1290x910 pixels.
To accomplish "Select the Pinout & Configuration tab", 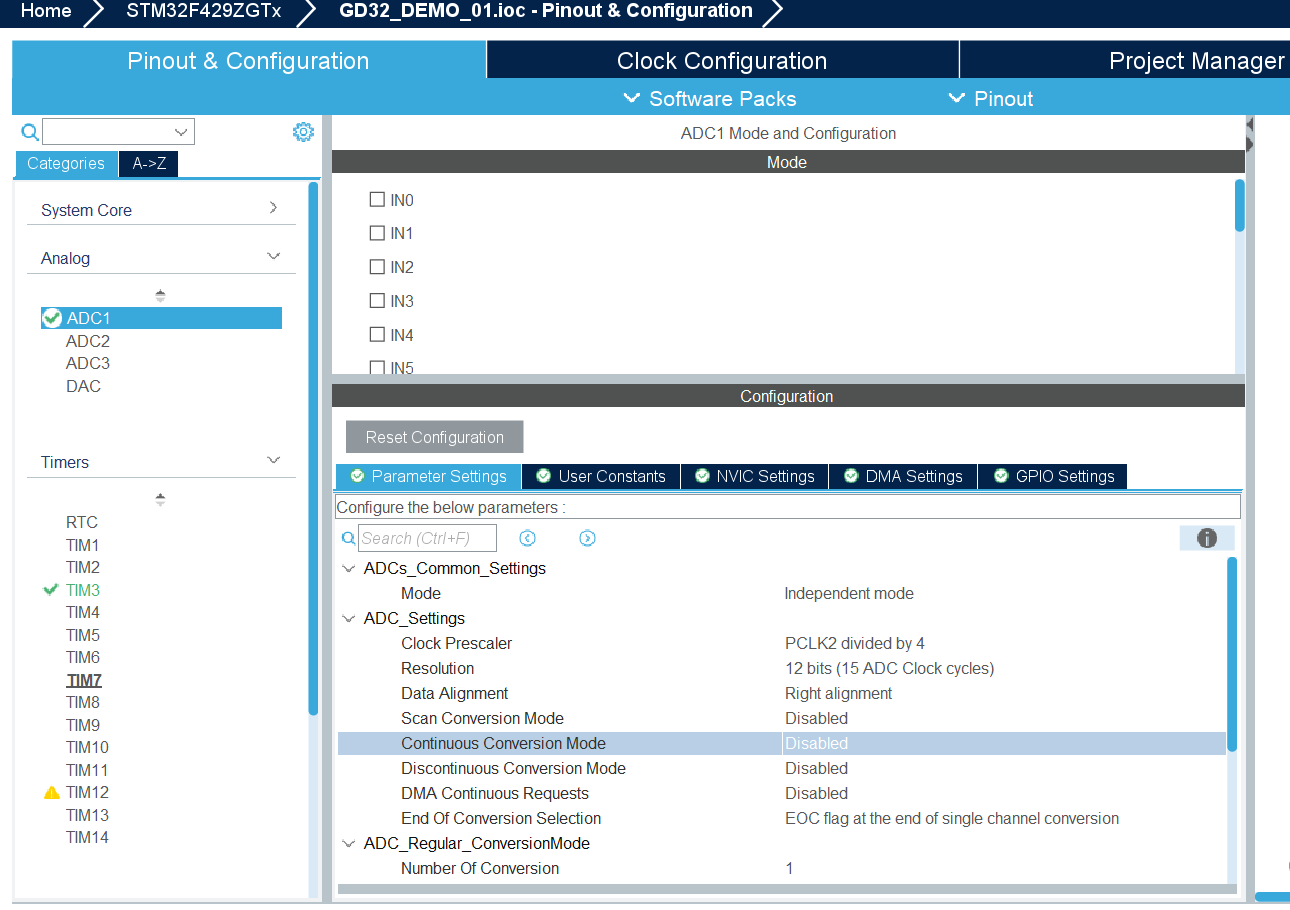I will coord(248,60).
